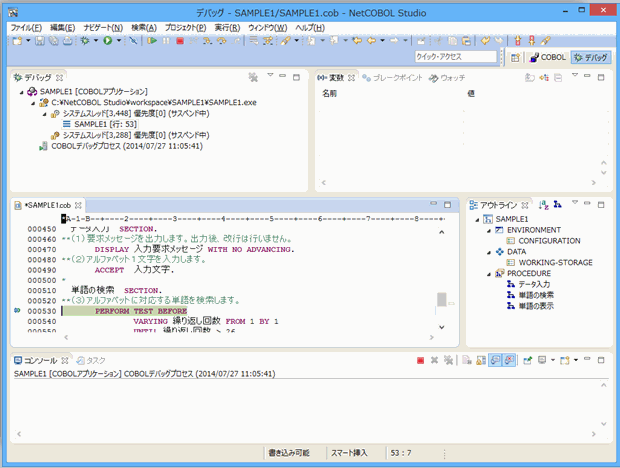Image resolution: width=620 pixels, height=468 pixels.
Task: Click the Skip All Breakpoints icon
Action: 133,41
